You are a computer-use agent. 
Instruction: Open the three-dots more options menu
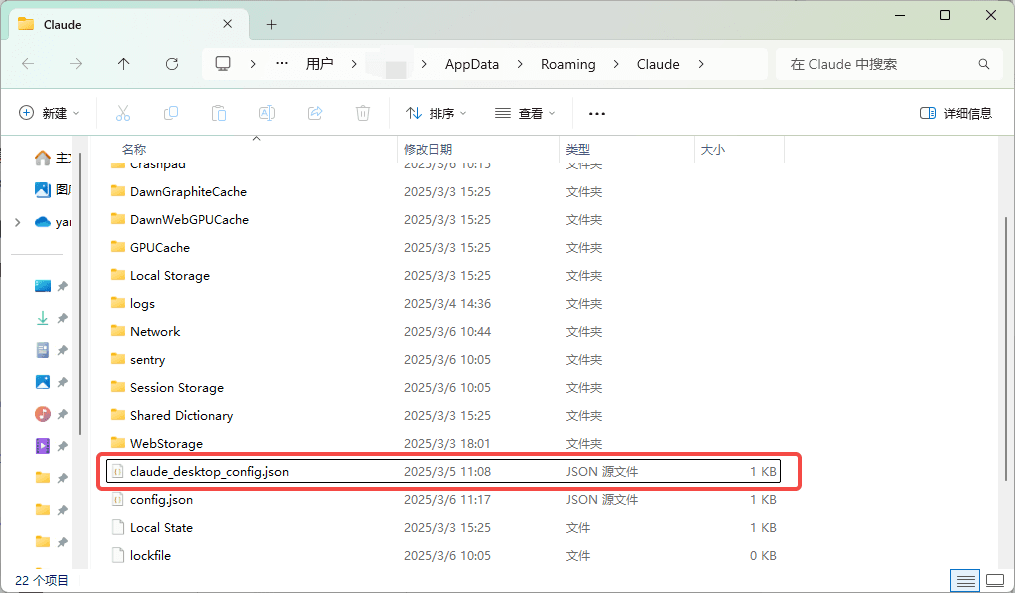pos(597,113)
